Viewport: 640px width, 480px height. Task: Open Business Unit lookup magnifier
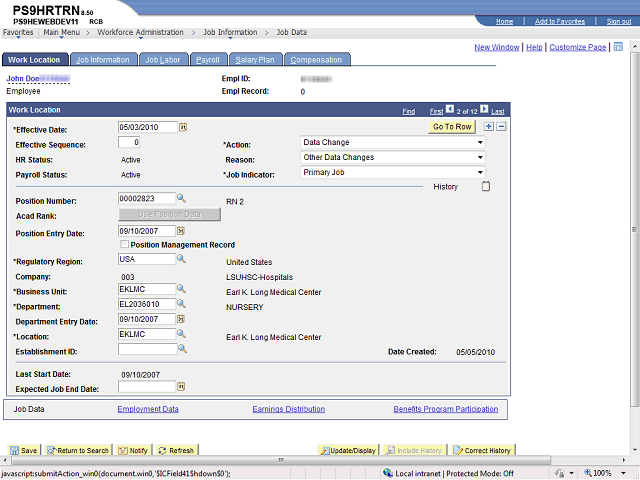(181, 289)
